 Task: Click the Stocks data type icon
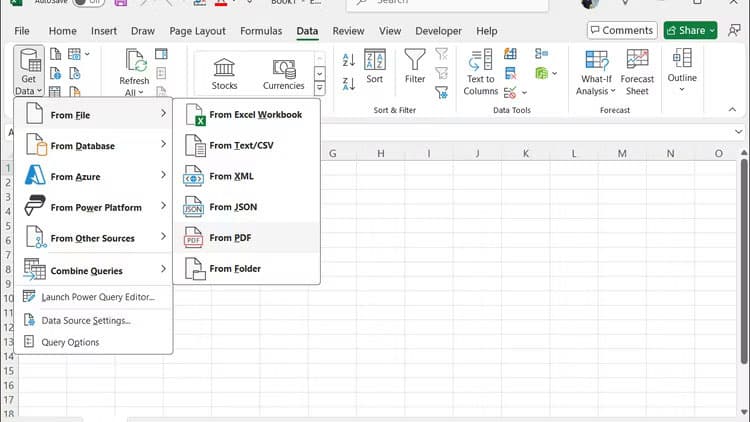pos(224,69)
